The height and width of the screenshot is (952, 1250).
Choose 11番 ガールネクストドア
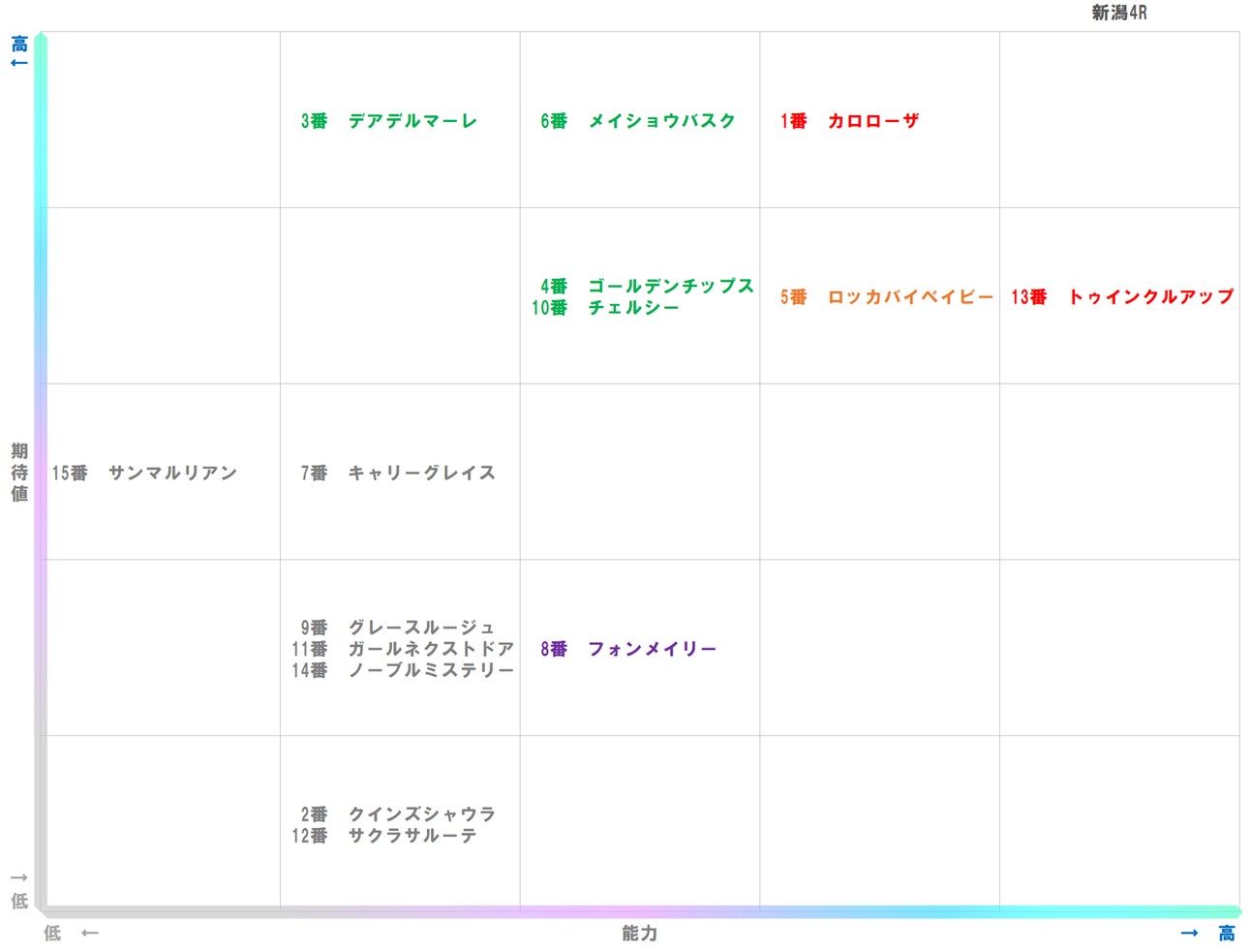point(402,649)
